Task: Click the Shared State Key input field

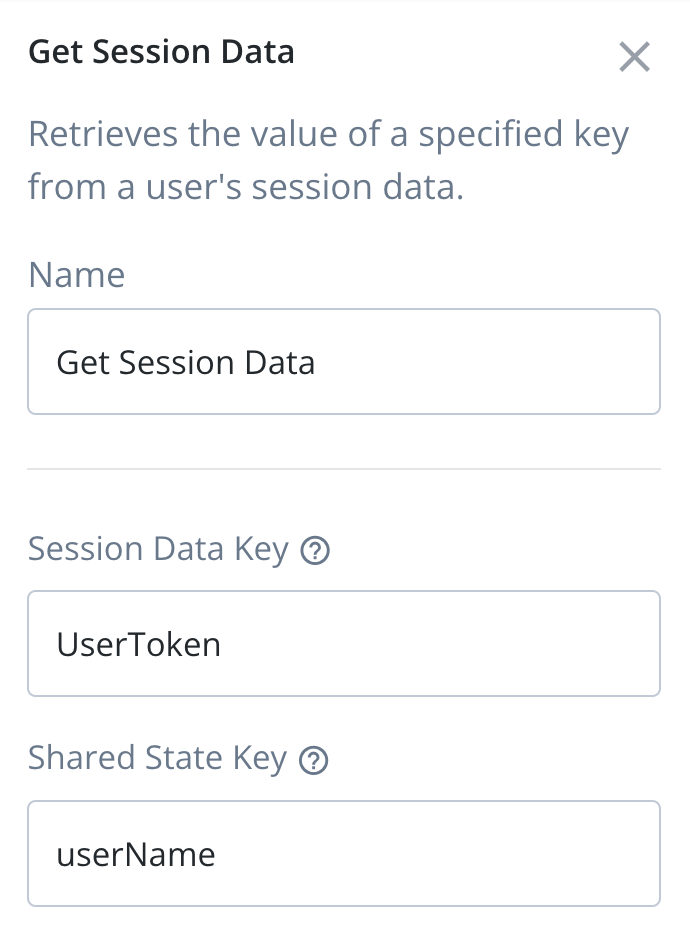Action: (x=344, y=853)
